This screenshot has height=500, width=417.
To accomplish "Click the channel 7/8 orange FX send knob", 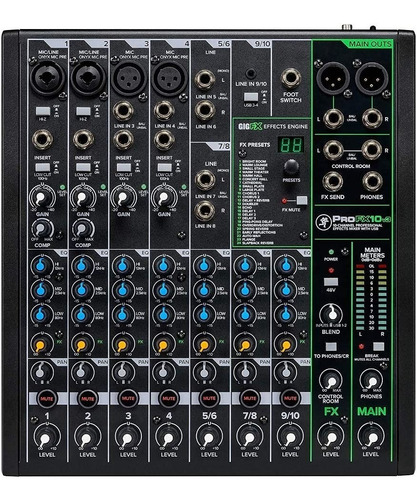I will (x=245, y=343).
